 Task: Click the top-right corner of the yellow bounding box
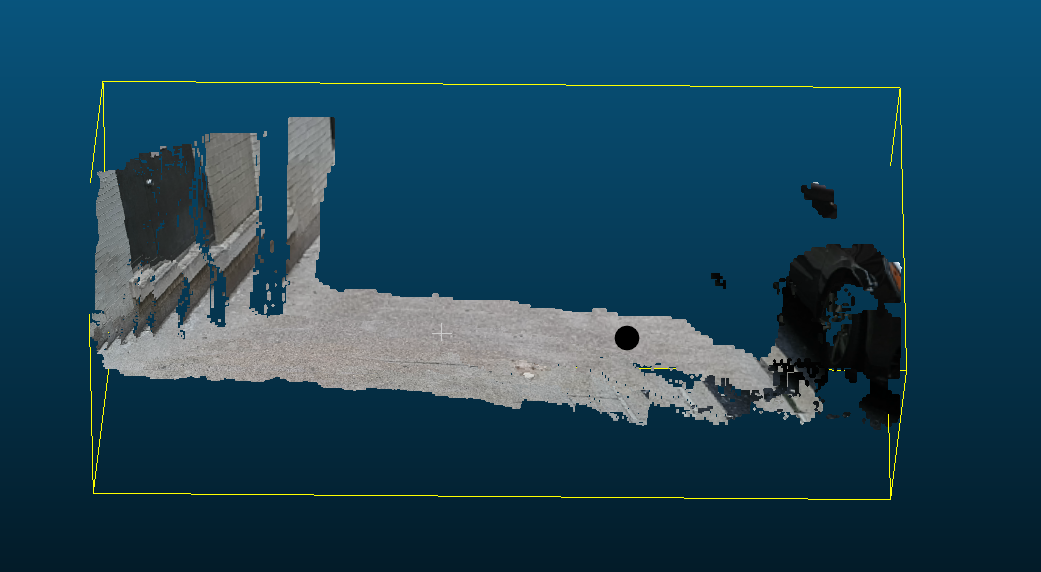pos(900,88)
